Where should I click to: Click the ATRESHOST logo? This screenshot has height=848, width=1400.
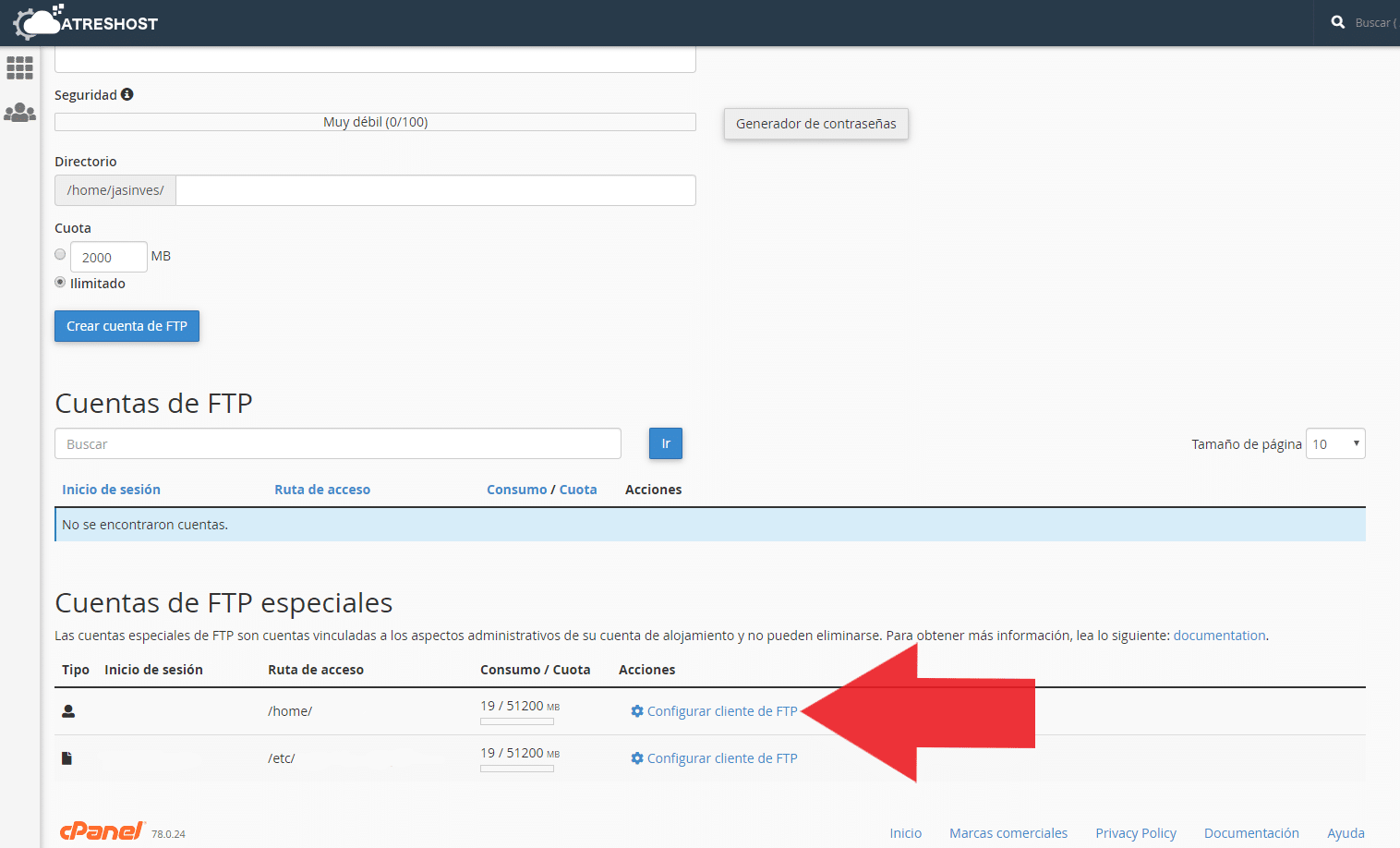point(85,22)
